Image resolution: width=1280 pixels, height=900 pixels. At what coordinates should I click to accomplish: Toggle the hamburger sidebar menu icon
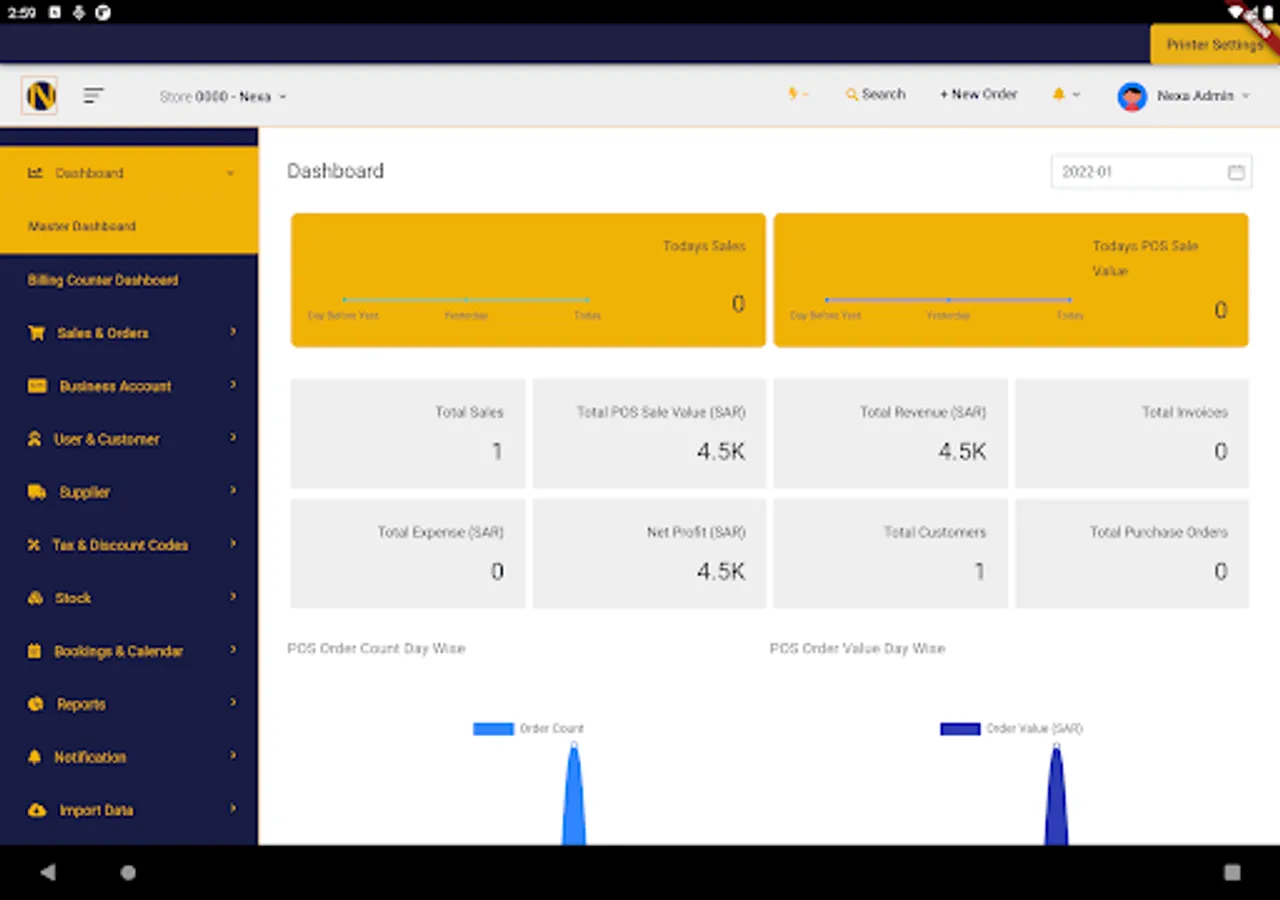[94, 96]
